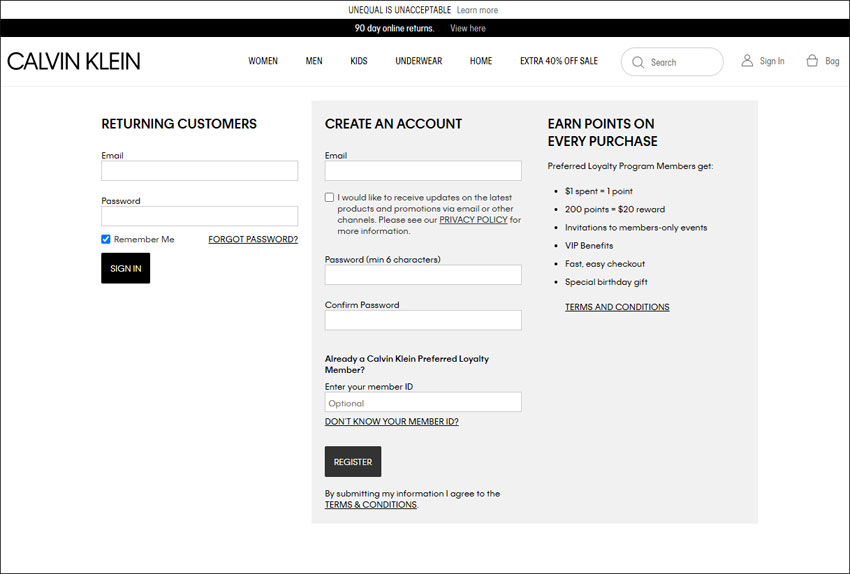Open the Underwear menu
This screenshot has width=850, height=574.
418,61
